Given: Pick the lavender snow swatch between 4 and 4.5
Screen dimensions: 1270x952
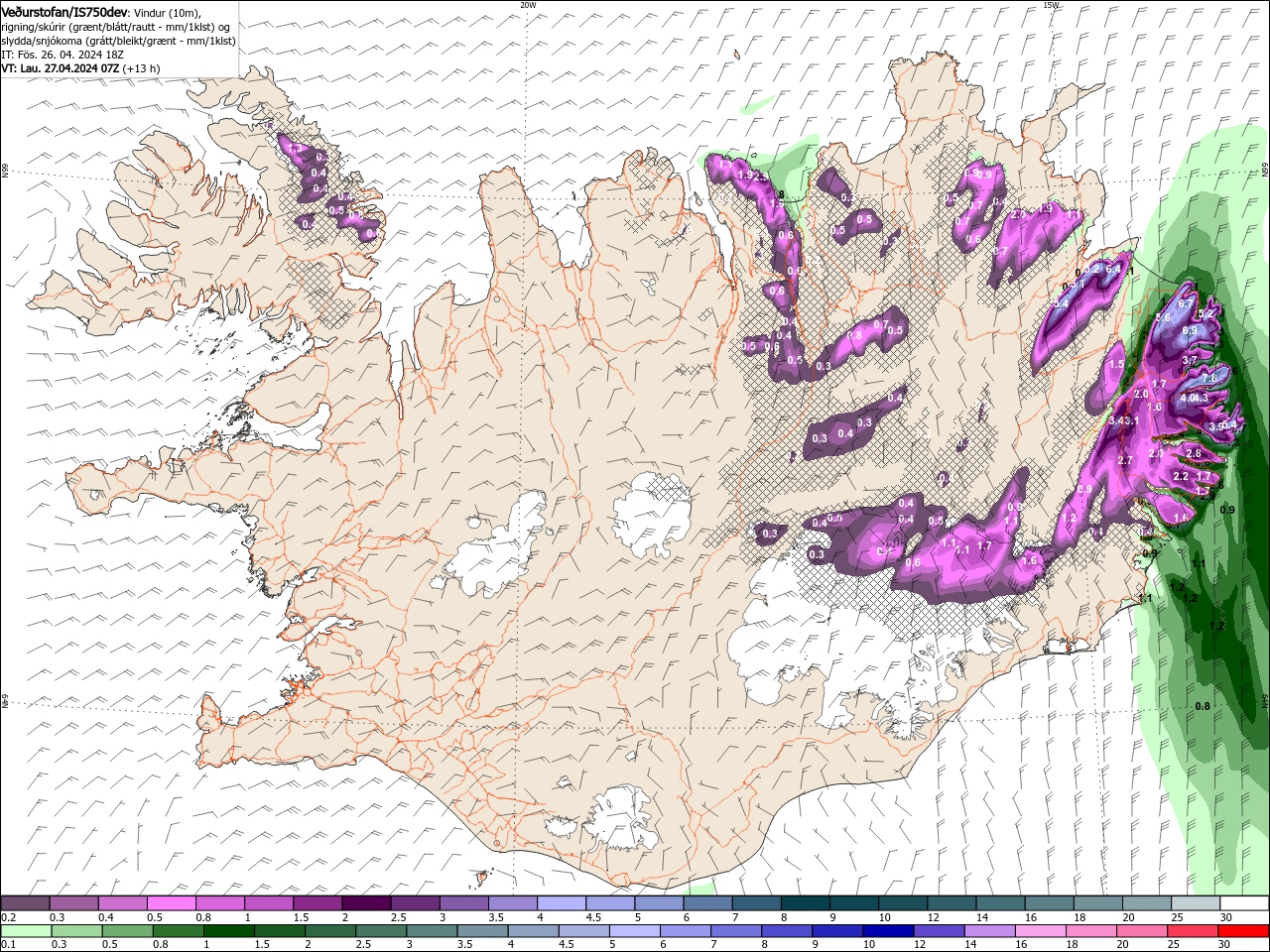Looking at the screenshot, I should (x=562, y=903).
